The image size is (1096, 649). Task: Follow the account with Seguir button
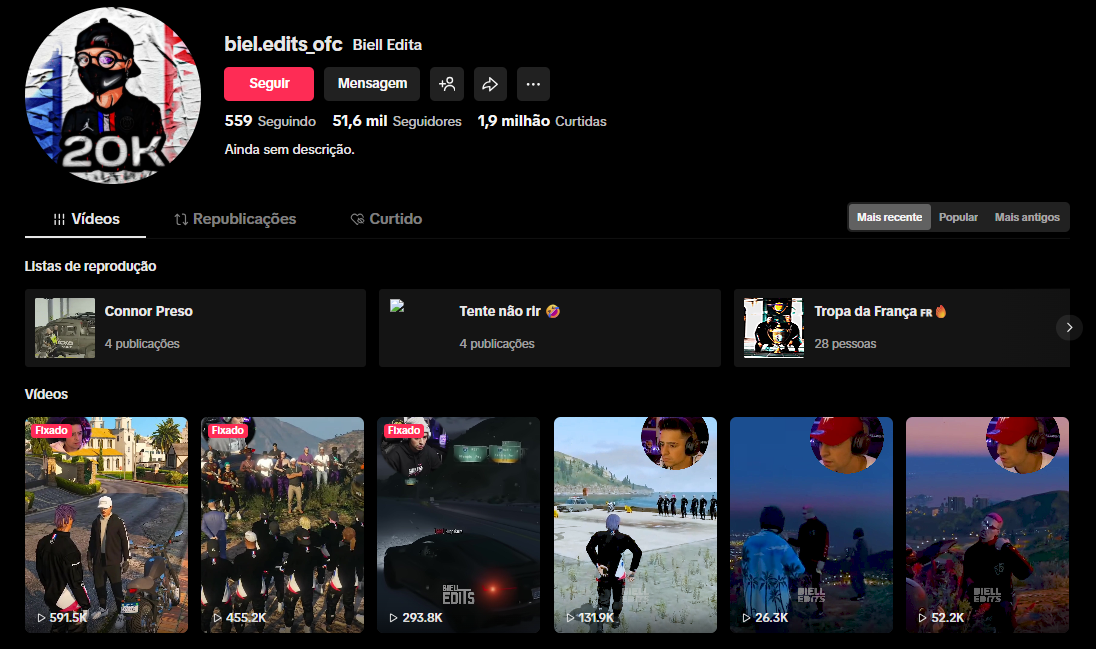click(269, 84)
